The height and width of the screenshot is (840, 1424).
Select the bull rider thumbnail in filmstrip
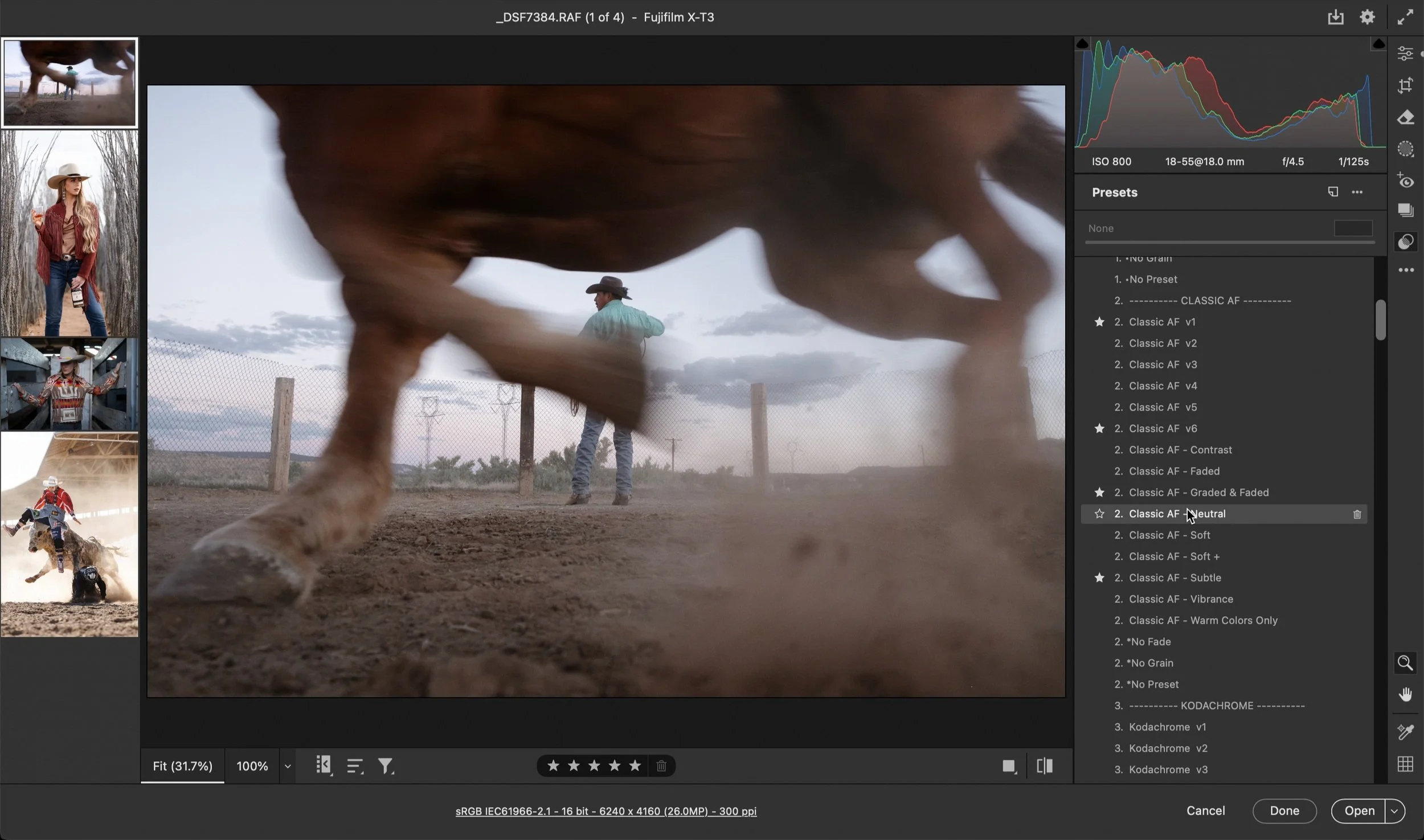(x=69, y=534)
